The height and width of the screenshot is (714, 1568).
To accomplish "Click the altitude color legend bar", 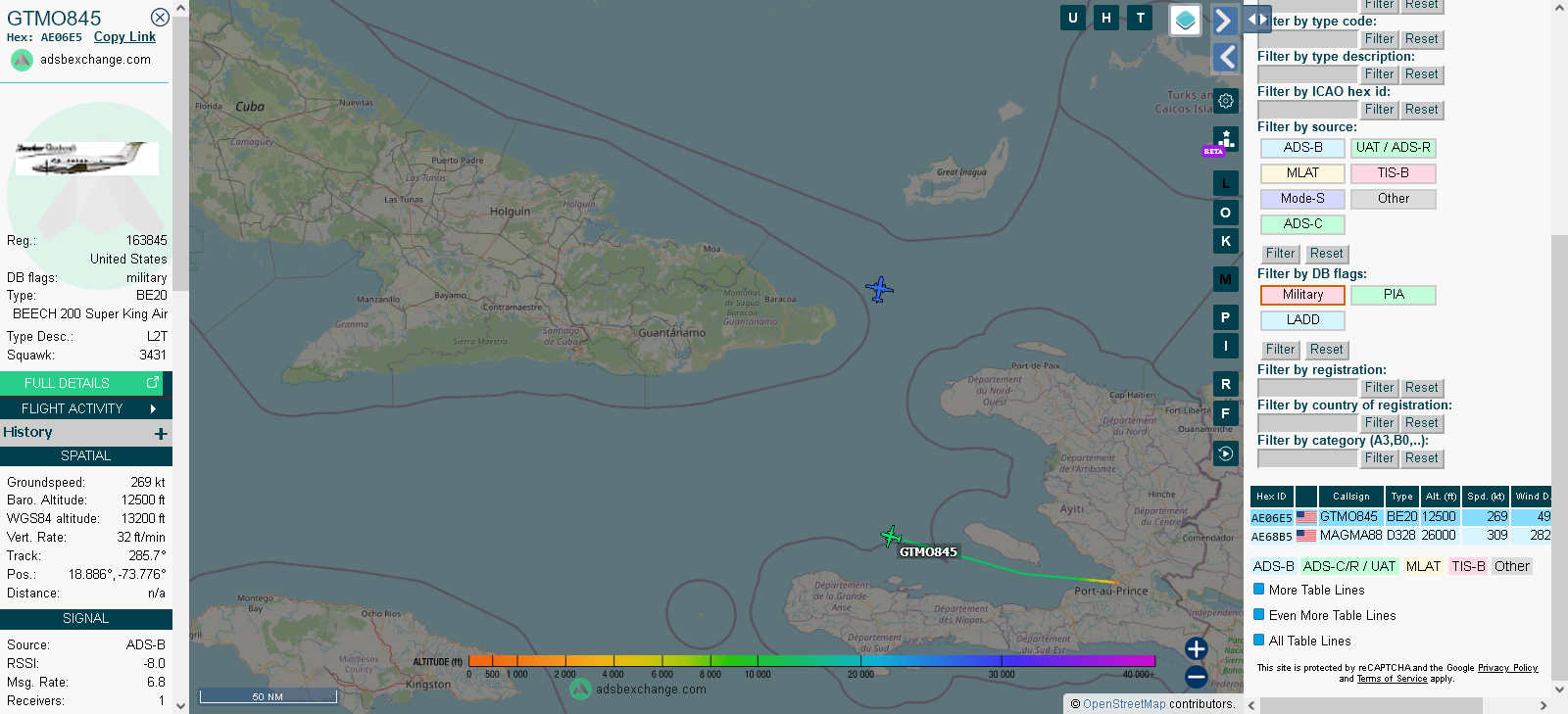I will tap(811, 661).
